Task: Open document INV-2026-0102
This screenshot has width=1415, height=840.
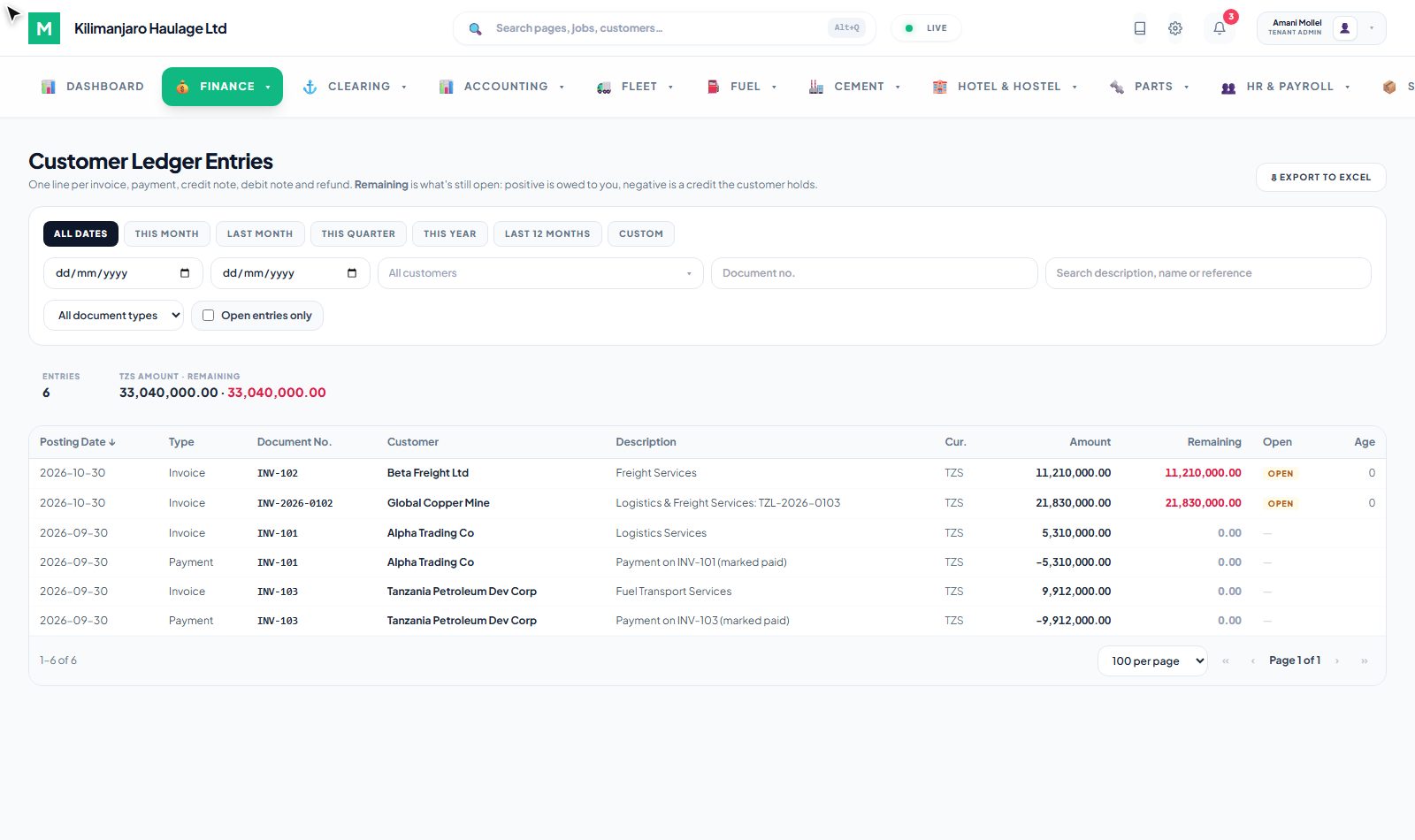Action: [295, 503]
